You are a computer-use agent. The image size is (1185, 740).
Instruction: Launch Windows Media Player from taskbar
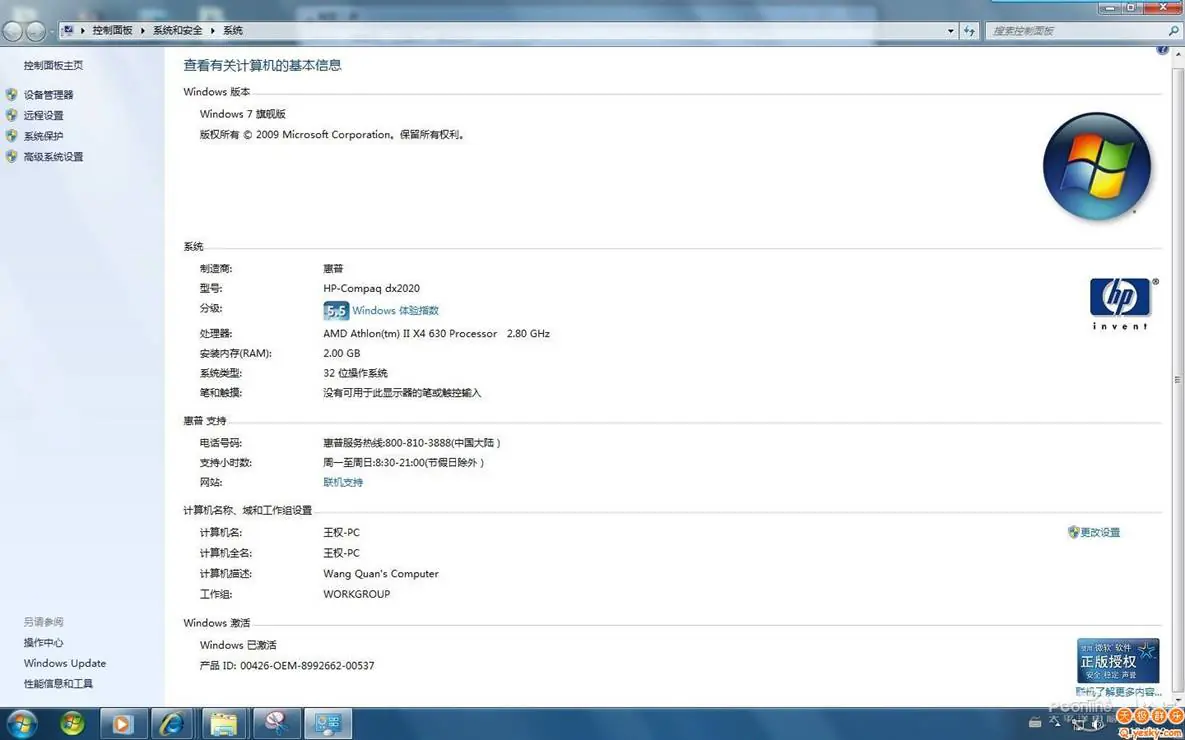[122, 723]
